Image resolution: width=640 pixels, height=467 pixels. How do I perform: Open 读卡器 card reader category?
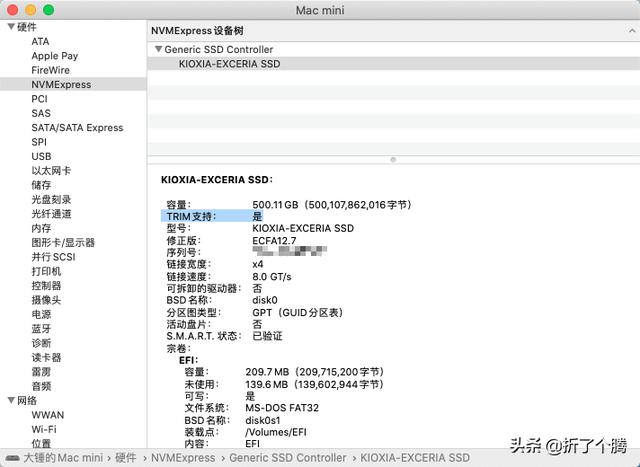pos(46,357)
